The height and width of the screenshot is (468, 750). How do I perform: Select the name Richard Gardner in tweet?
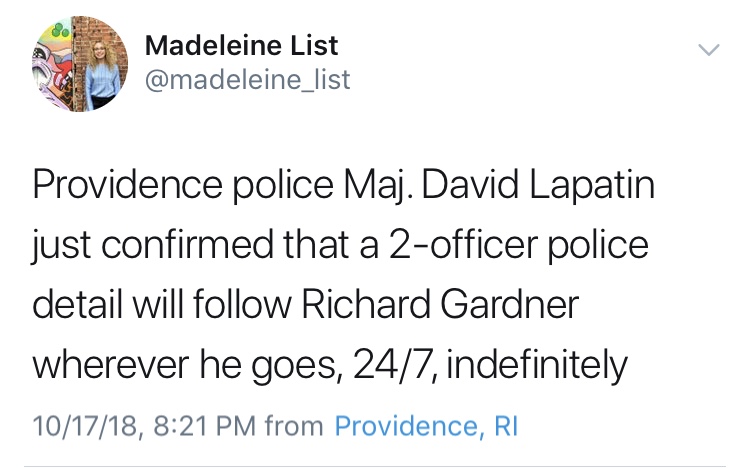[440, 304]
